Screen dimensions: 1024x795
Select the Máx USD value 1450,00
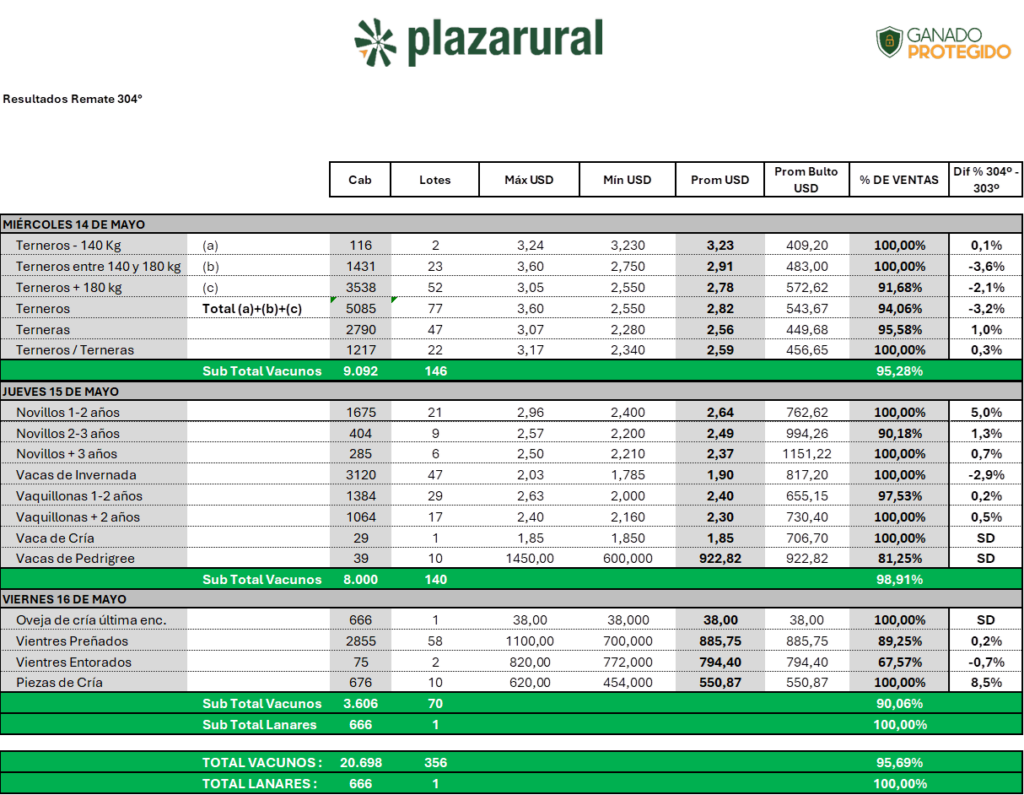pyautogui.click(x=529, y=559)
